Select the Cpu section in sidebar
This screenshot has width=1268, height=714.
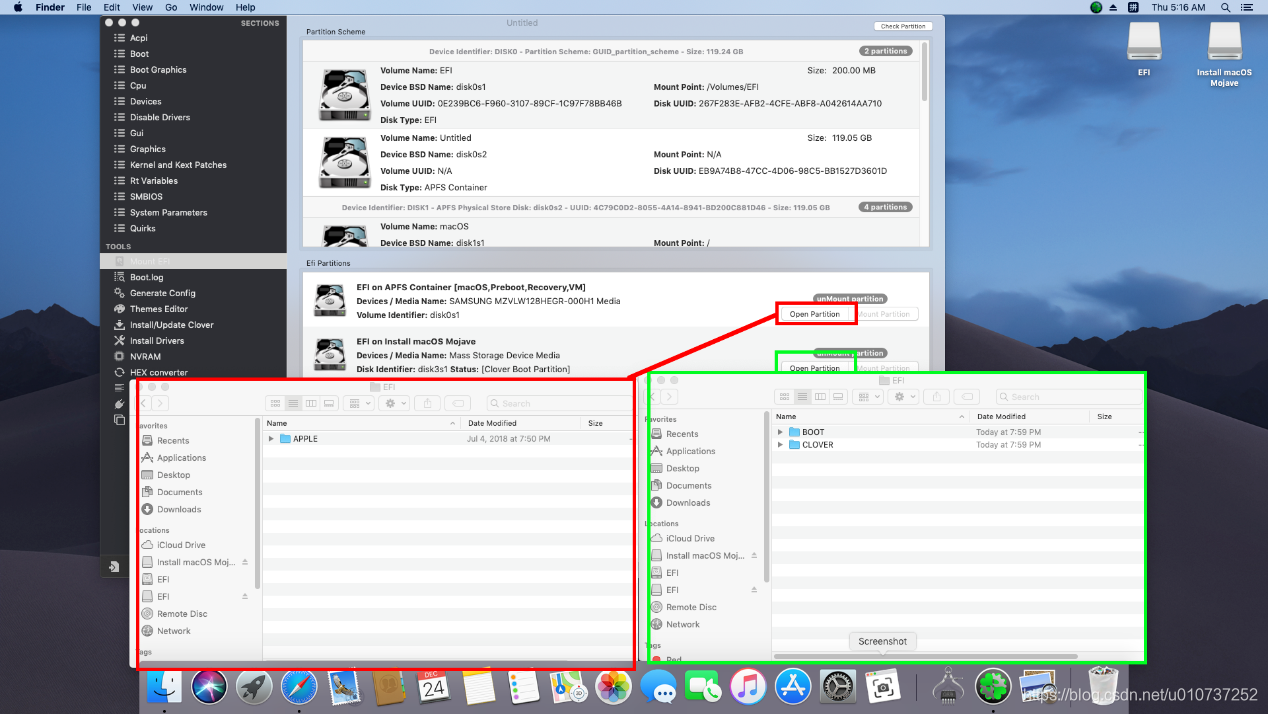click(138, 86)
